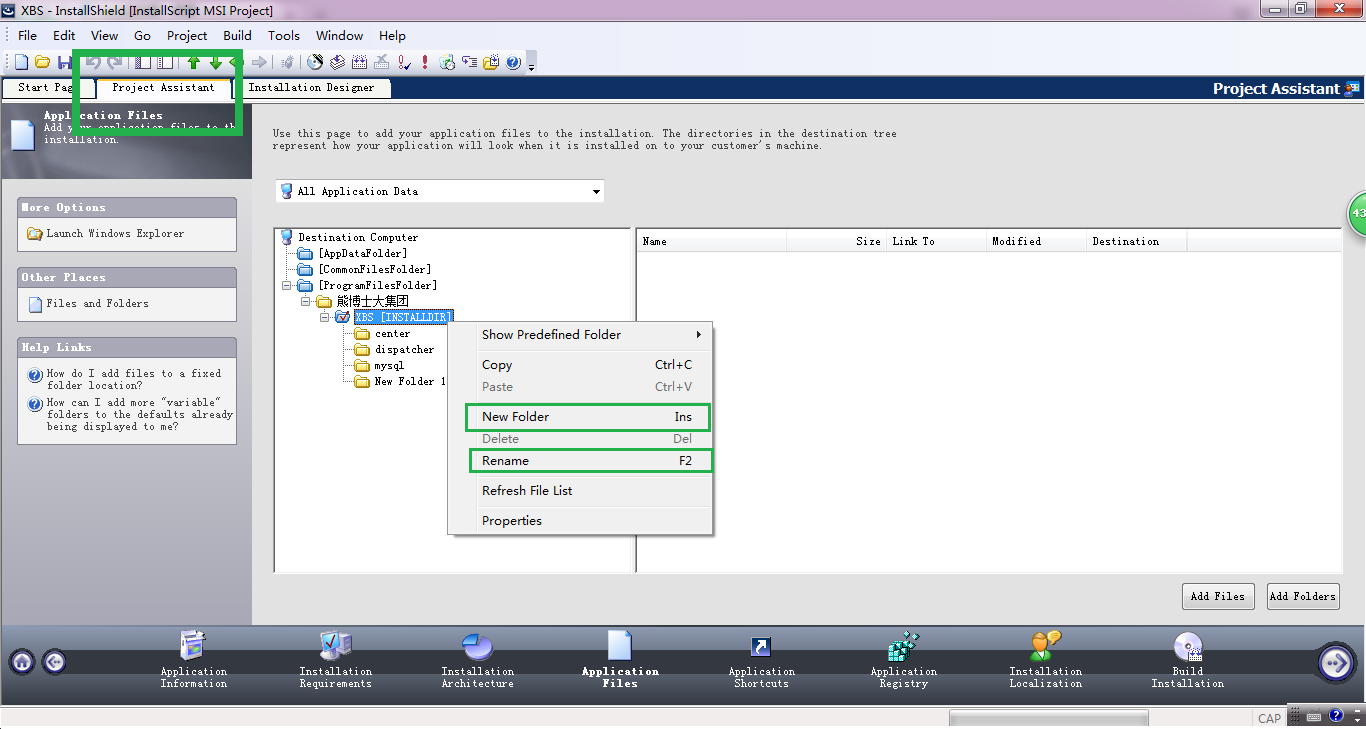
Task: Click the red exclamation run icon
Action: 425,62
